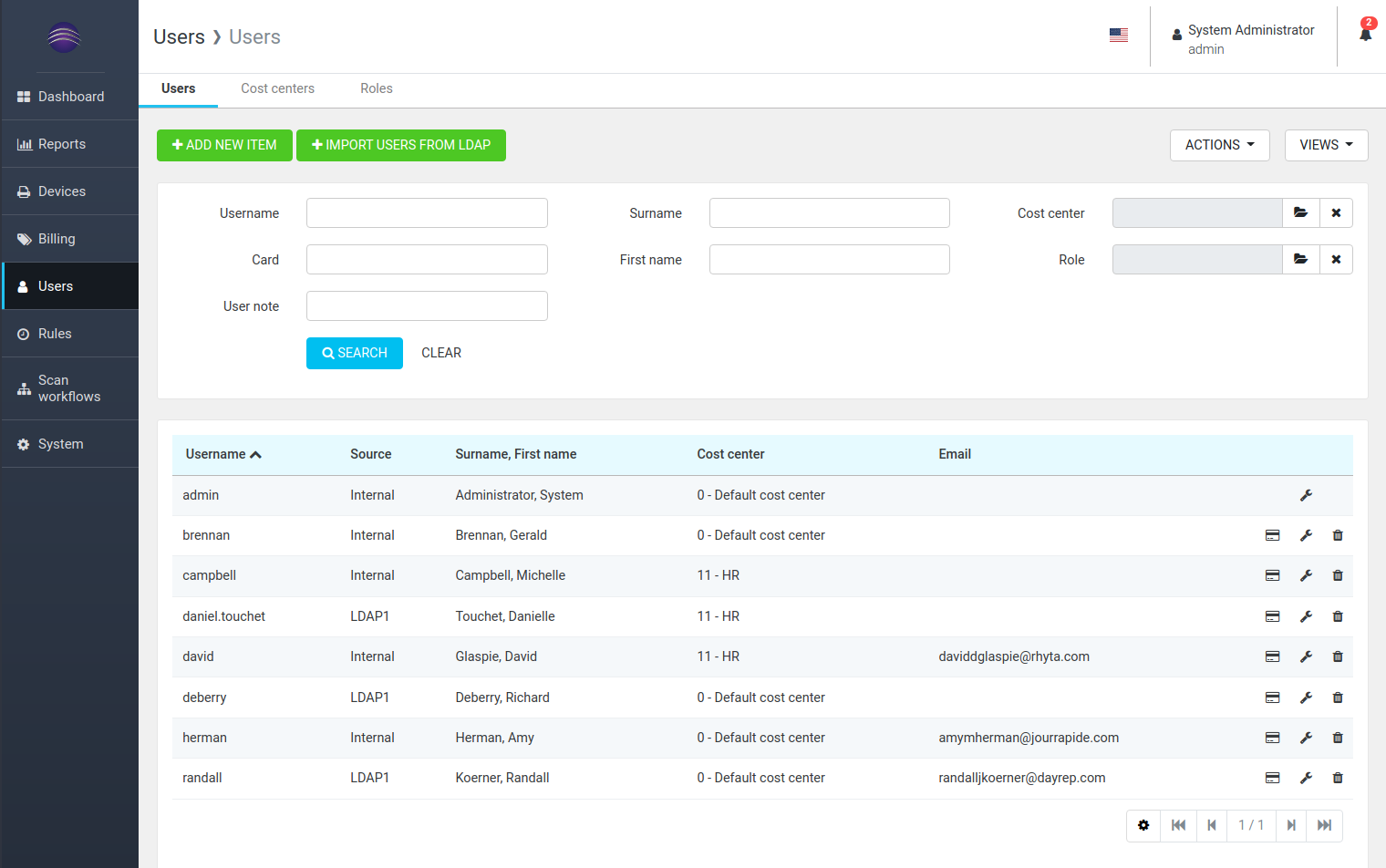Expand the VIEWS dropdown

(1326, 145)
